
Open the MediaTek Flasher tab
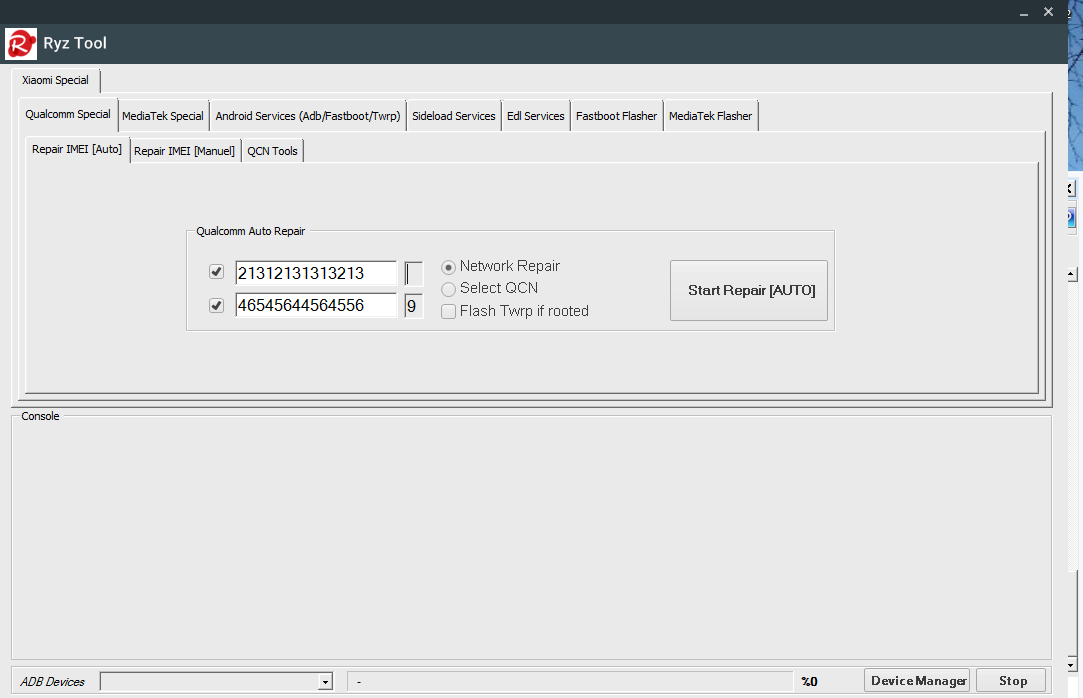(710, 116)
